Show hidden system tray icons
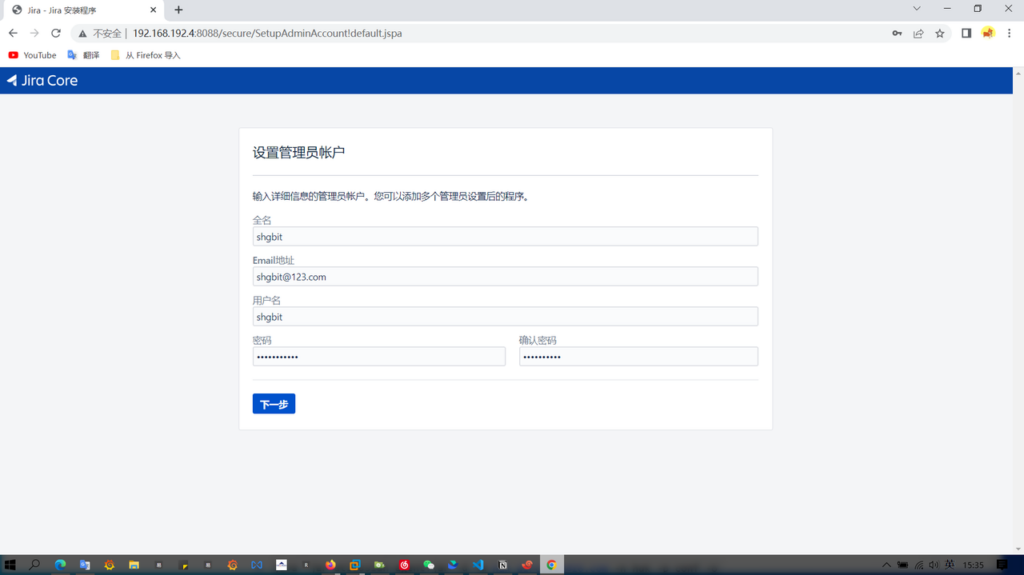 coord(886,565)
